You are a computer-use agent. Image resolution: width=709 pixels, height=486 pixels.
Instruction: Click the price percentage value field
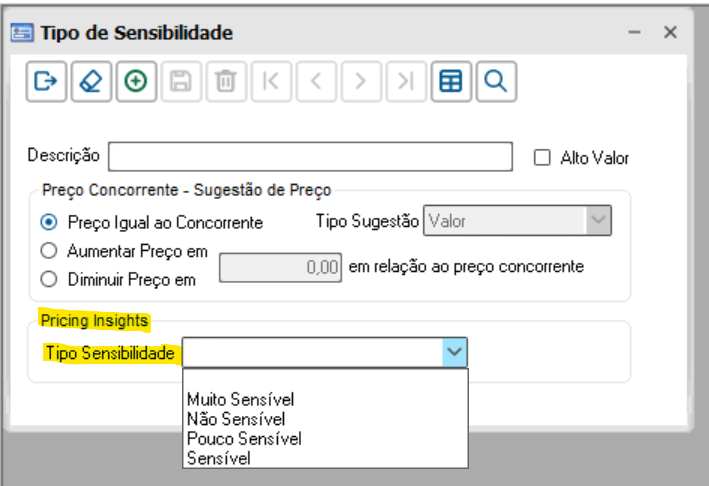[281, 268]
